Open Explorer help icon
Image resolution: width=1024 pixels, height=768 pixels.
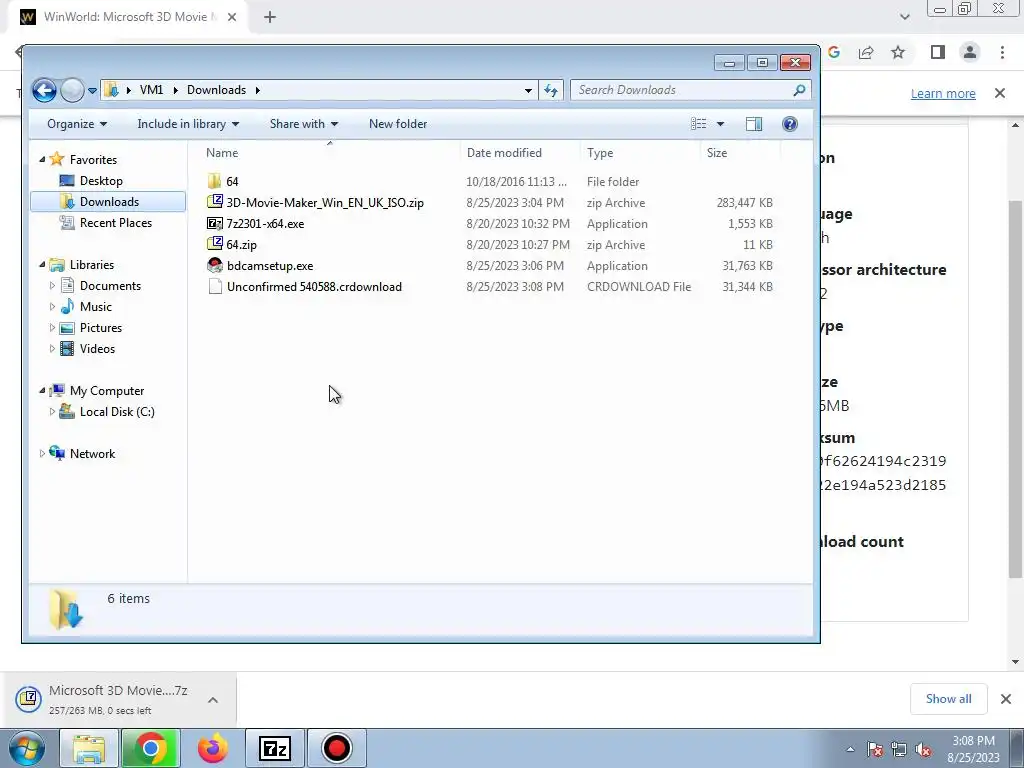(x=790, y=124)
